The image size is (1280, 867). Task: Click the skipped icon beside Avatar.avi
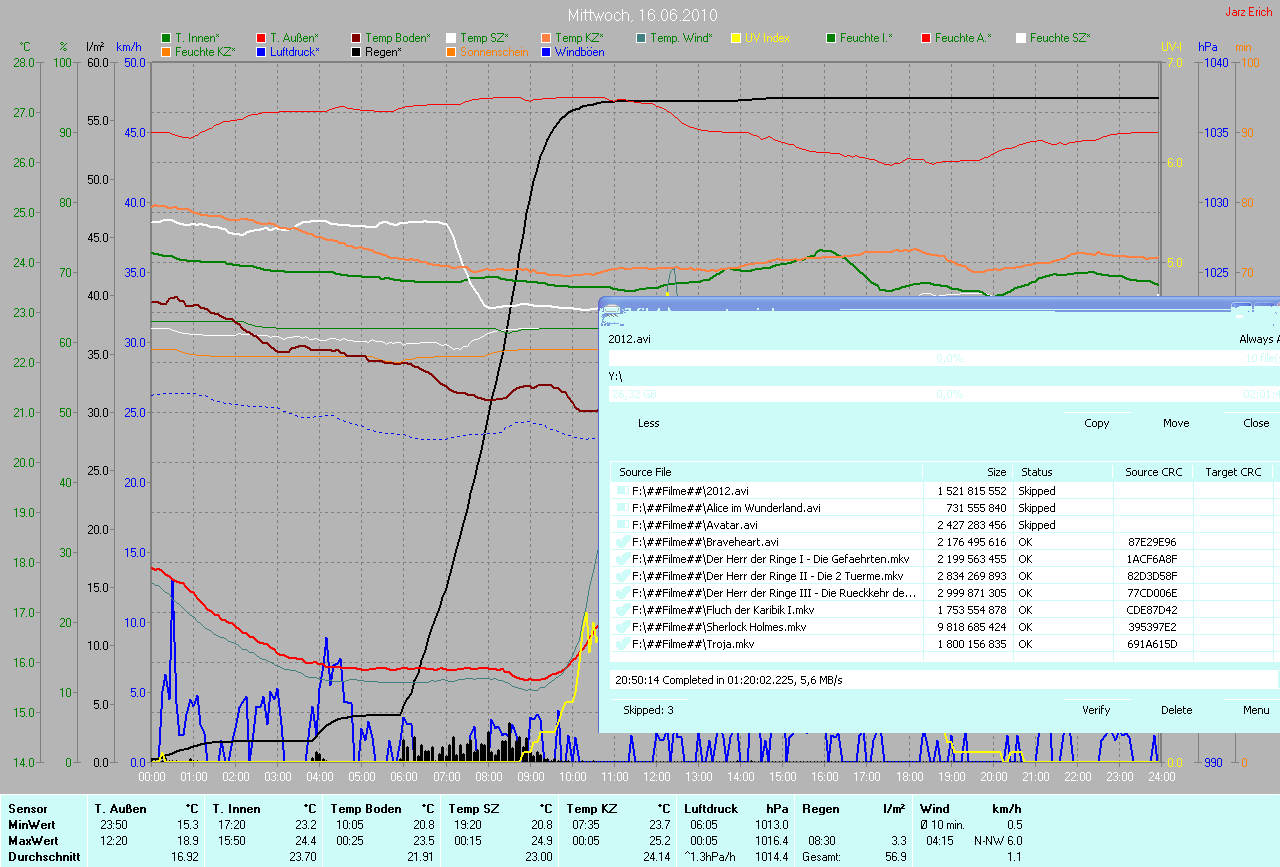pos(623,525)
